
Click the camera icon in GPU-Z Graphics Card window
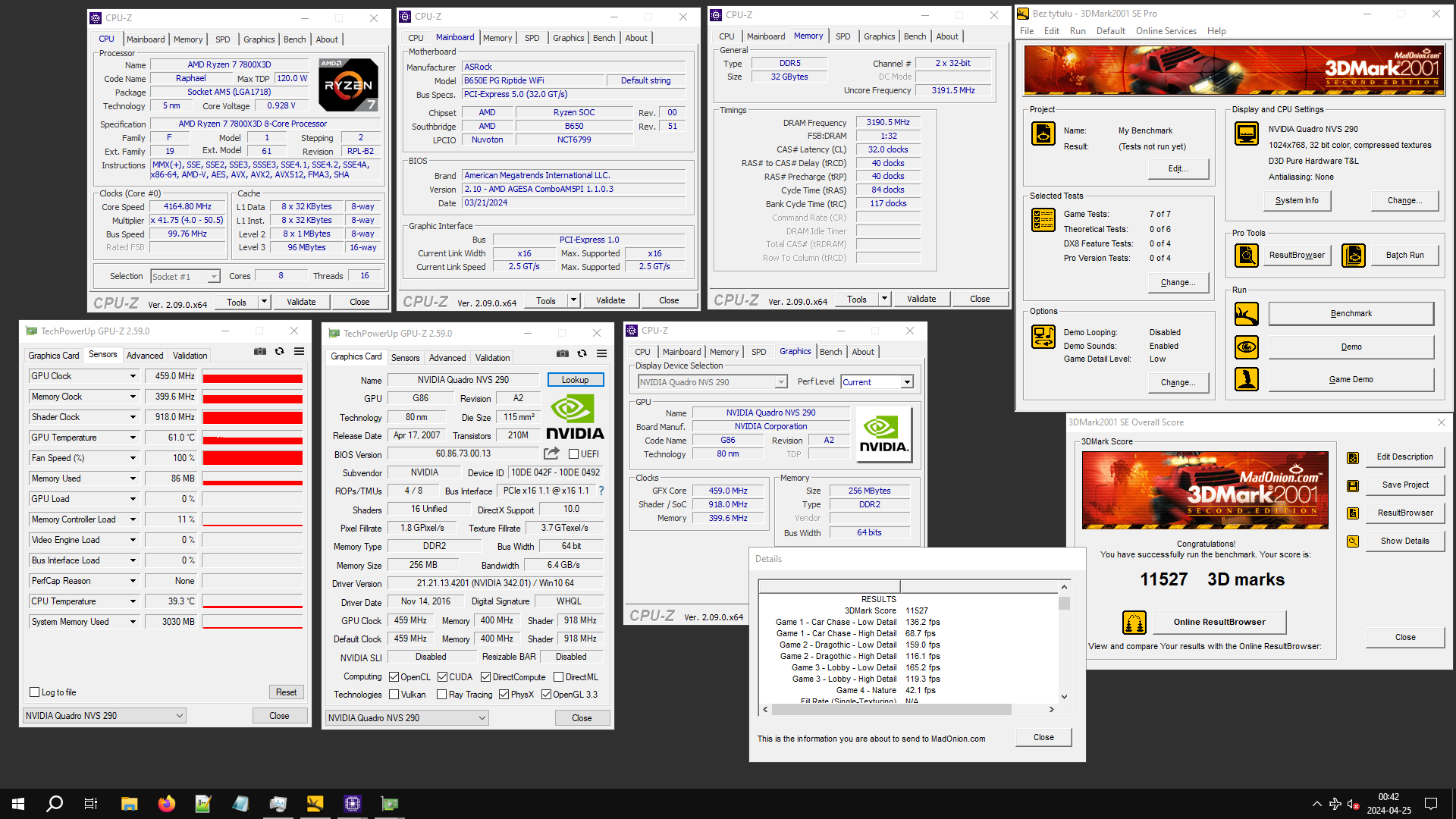[x=563, y=353]
